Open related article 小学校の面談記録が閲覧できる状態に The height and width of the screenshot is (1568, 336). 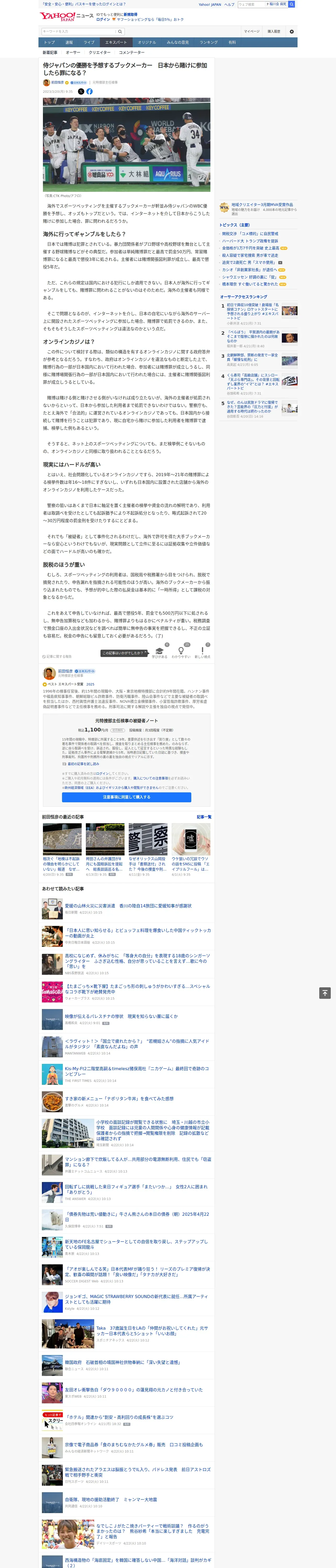point(153,1130)
